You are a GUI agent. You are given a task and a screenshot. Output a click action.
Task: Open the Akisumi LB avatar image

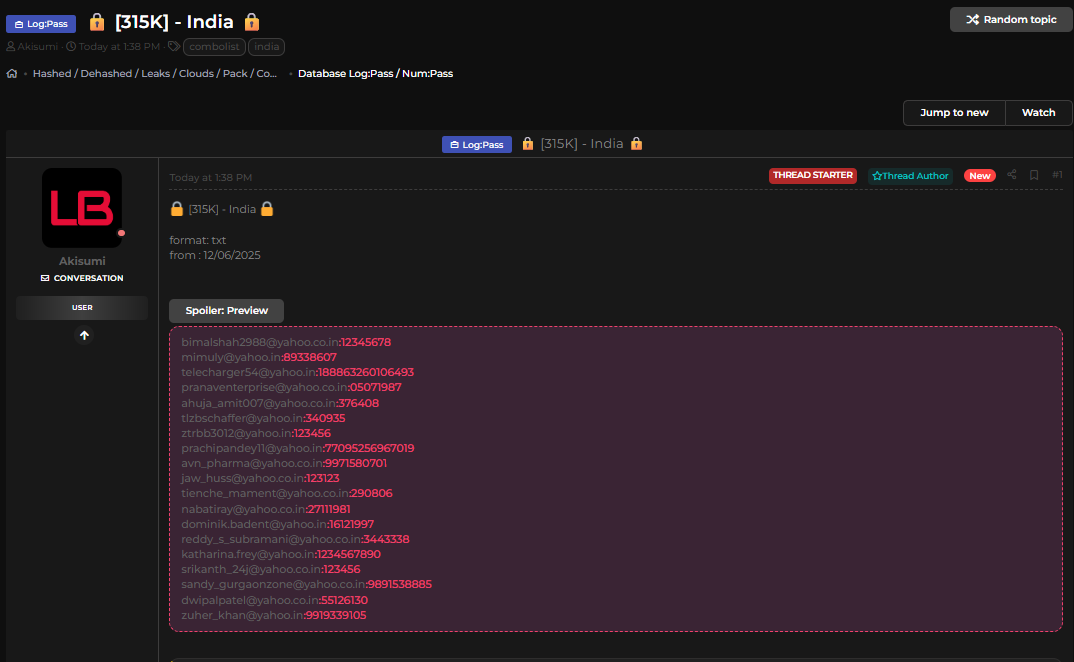[82, 208]
